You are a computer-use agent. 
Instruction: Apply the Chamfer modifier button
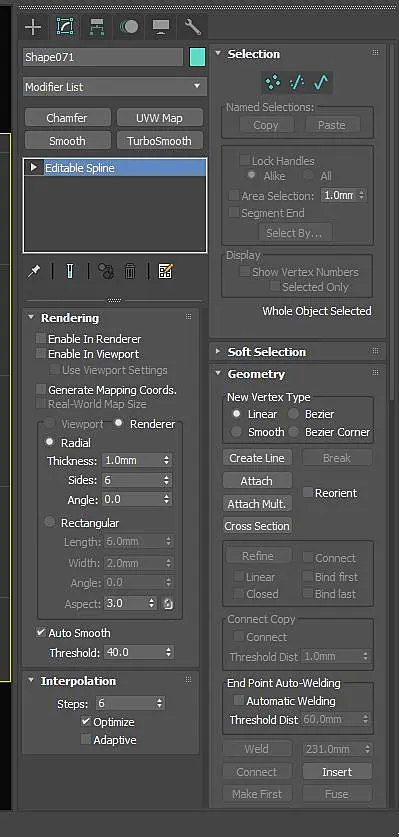[67, 117]
